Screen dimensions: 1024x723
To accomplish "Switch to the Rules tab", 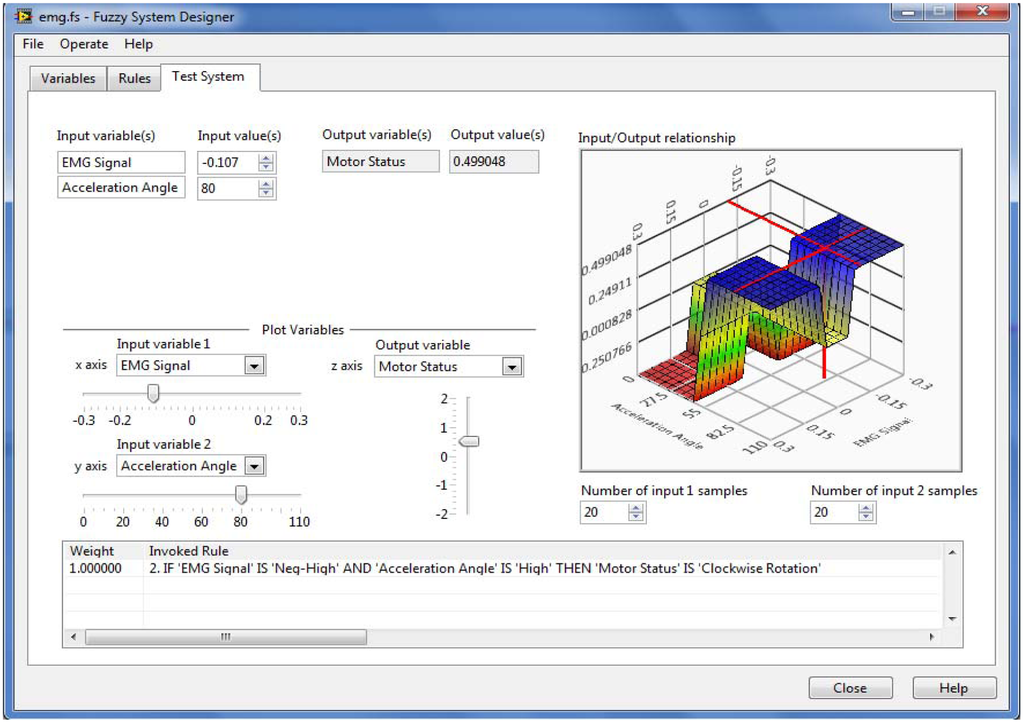I will point(135,78).
